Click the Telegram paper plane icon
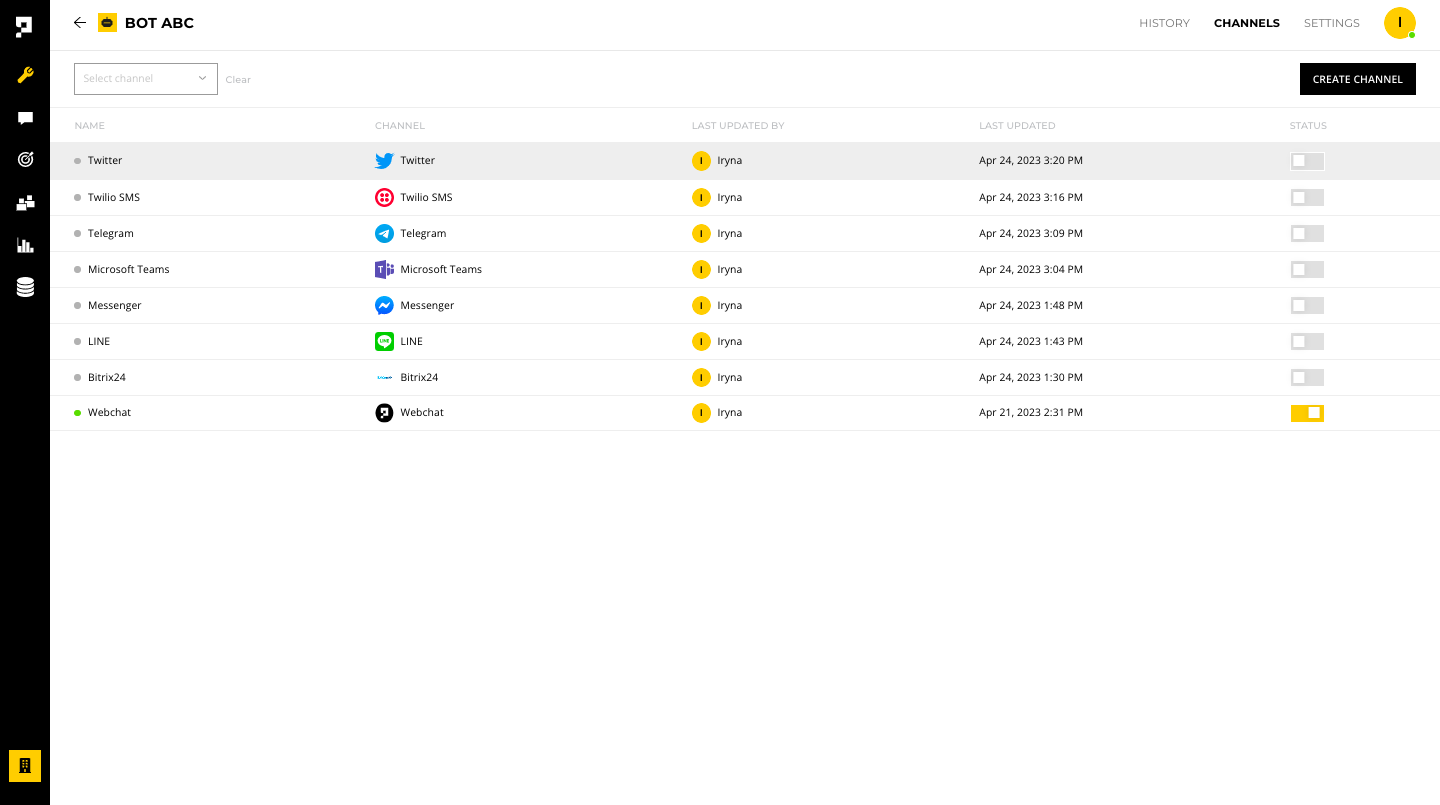Screen dimensions: 1440x805 [384, 233]
